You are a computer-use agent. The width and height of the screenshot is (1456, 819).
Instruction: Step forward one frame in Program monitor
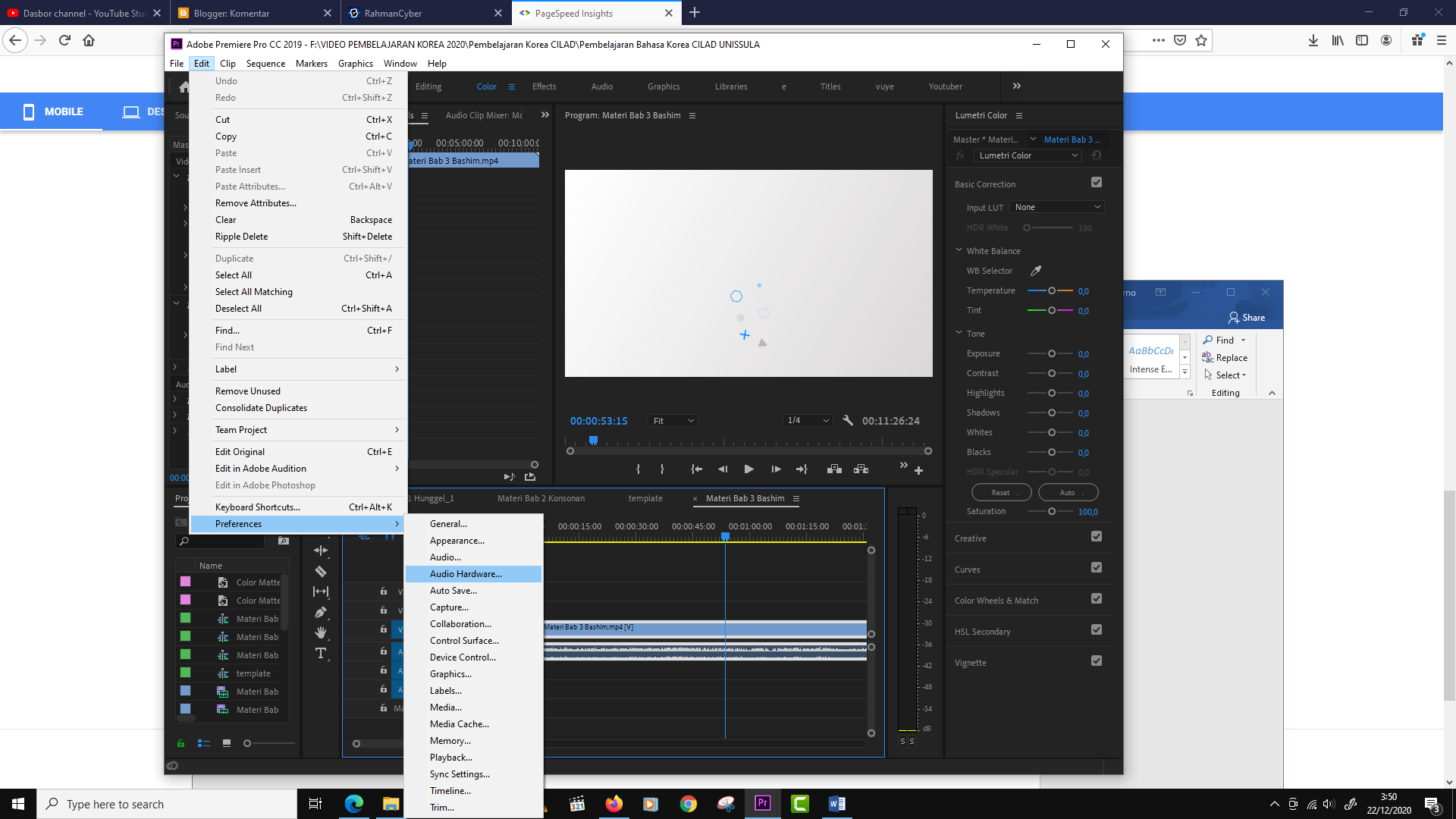click(776, 469)
